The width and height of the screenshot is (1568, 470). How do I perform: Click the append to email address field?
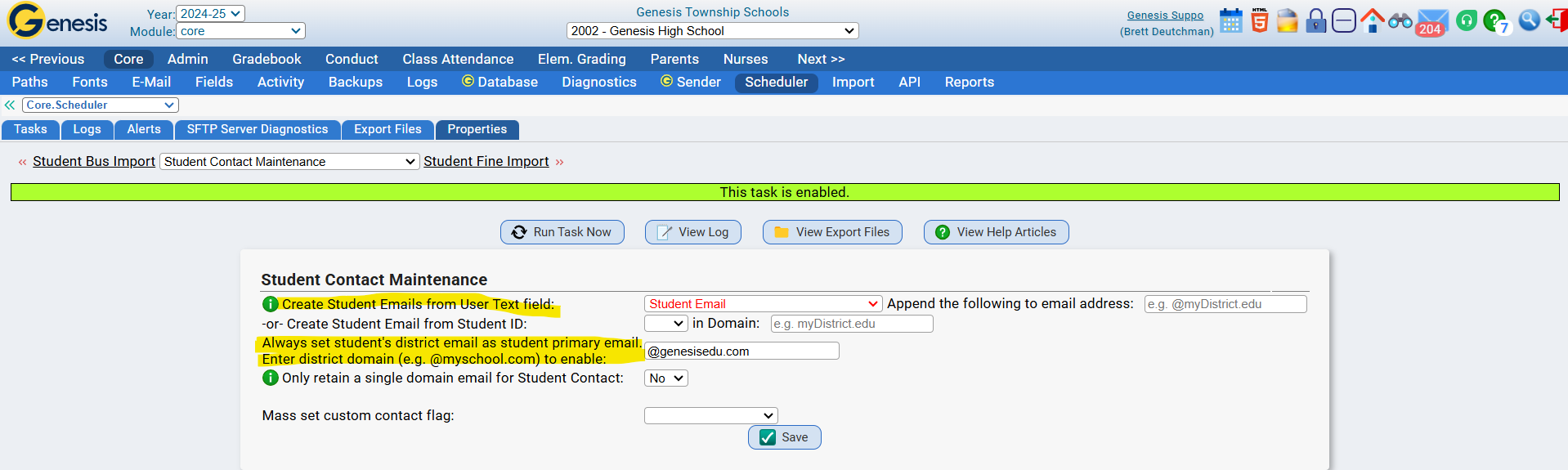(1225, 304)
